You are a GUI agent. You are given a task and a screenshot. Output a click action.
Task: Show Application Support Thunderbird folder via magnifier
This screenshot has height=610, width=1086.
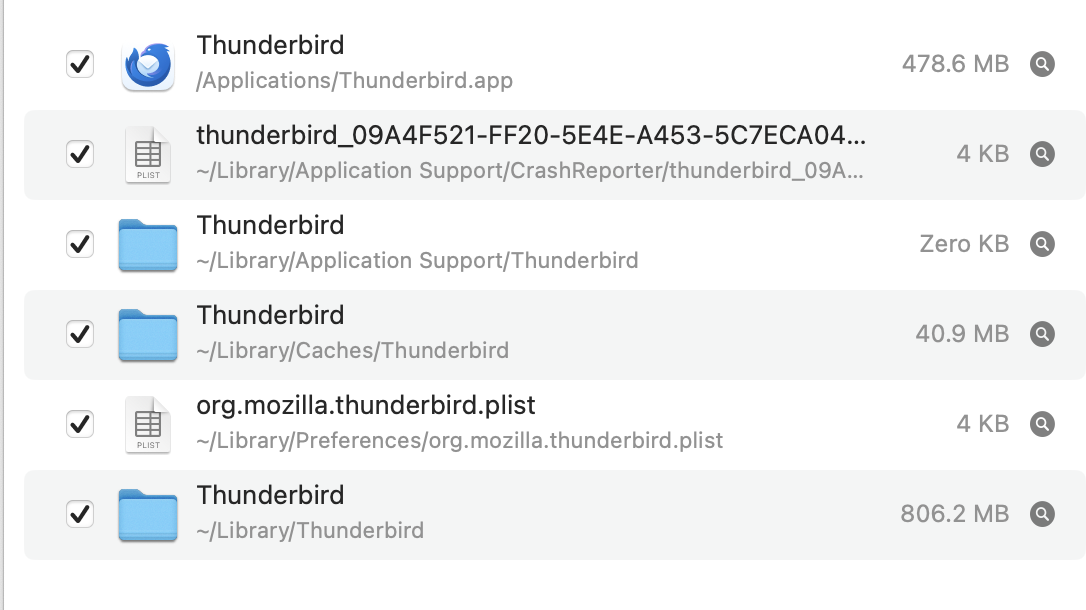tap(1042, 245)
